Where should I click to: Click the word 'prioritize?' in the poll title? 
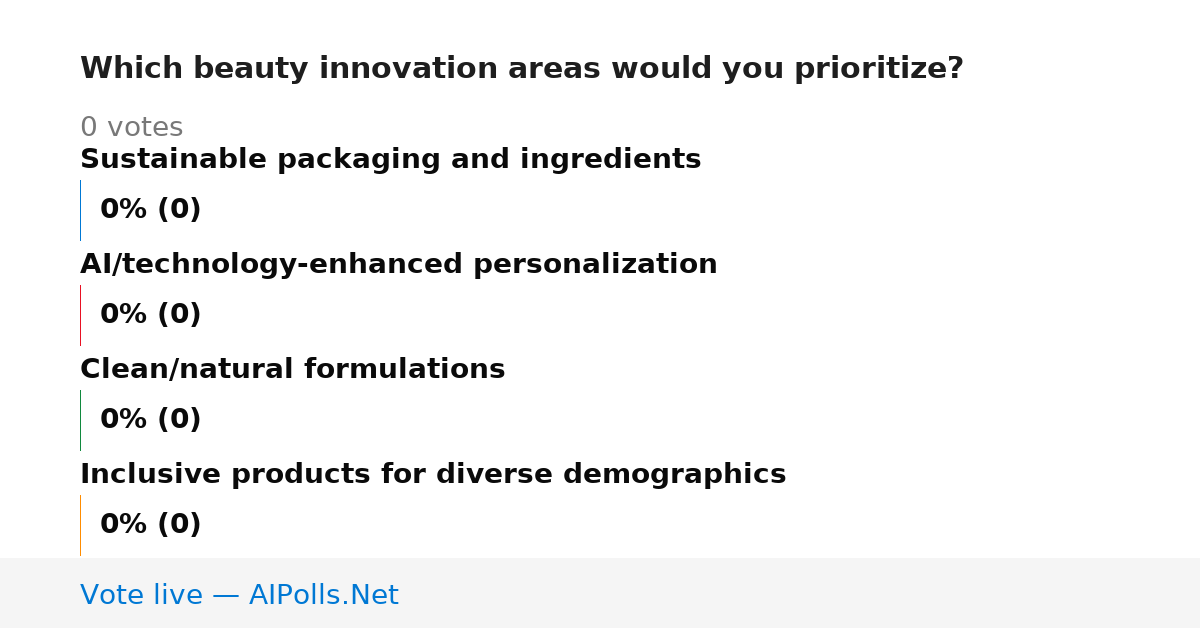point(878,70)
